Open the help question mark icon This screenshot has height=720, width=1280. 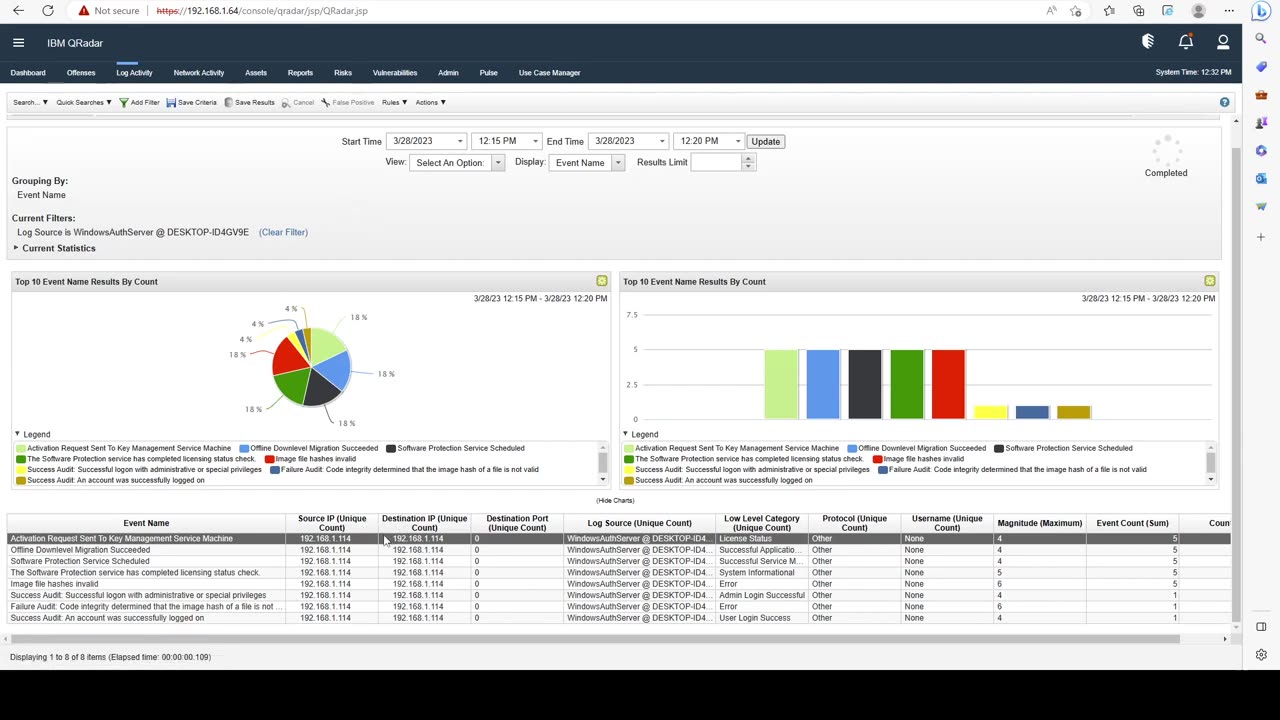1224,102
